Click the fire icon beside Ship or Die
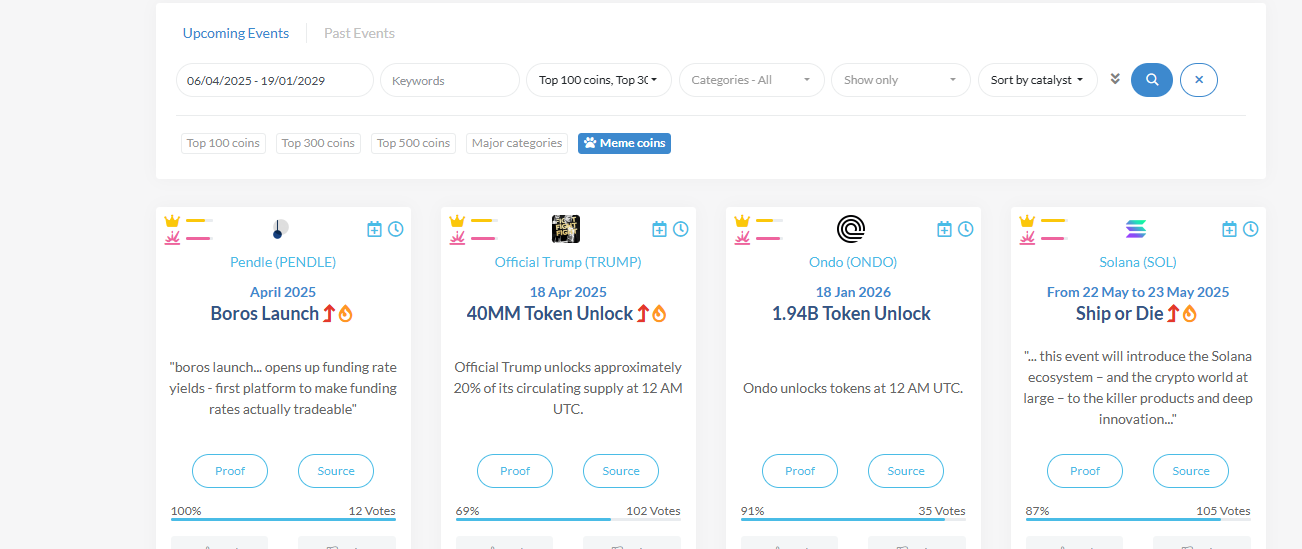Screen dimensions: 1302x549 click(x=1190, y=314)
